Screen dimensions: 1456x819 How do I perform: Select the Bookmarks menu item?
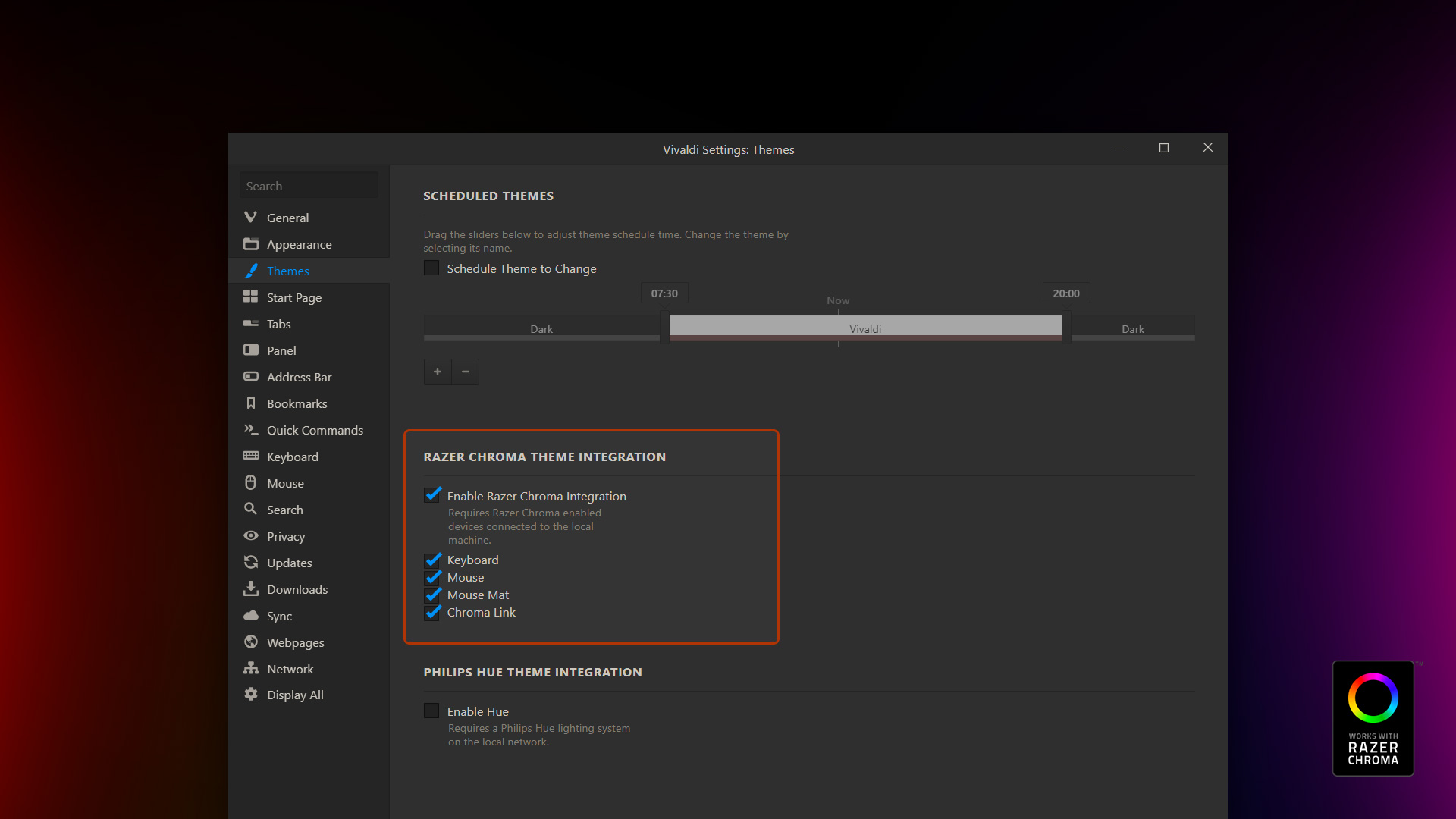[296, 403]
